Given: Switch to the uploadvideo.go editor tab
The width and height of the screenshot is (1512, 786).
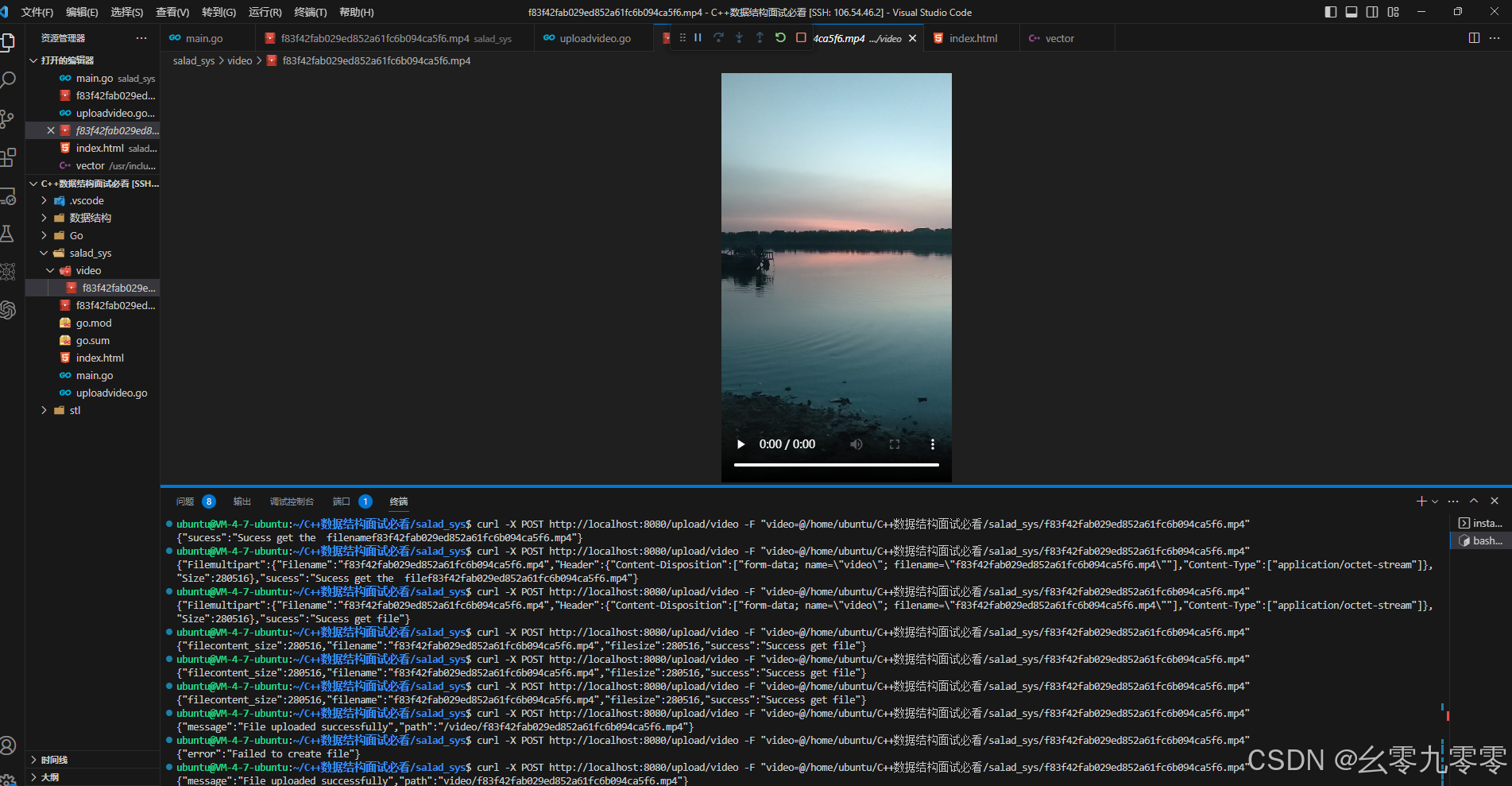Looking at the screenshot, I should [594, 38].
